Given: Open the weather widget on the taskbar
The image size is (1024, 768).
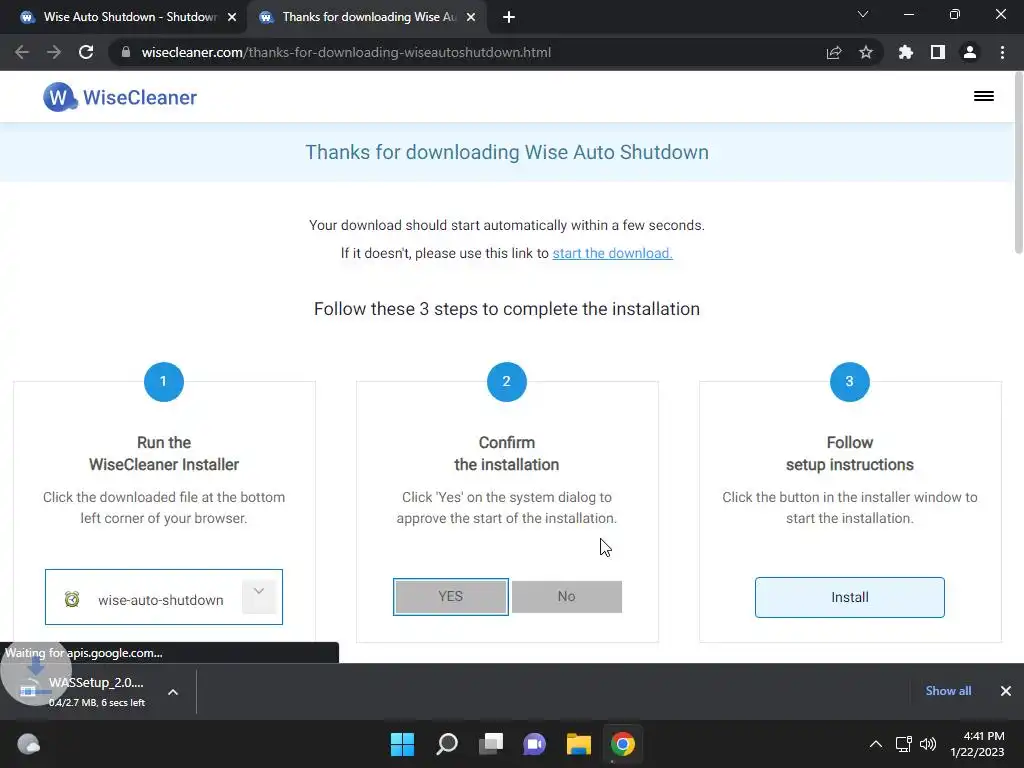Looking at the screenshot, I should (28, 744).
